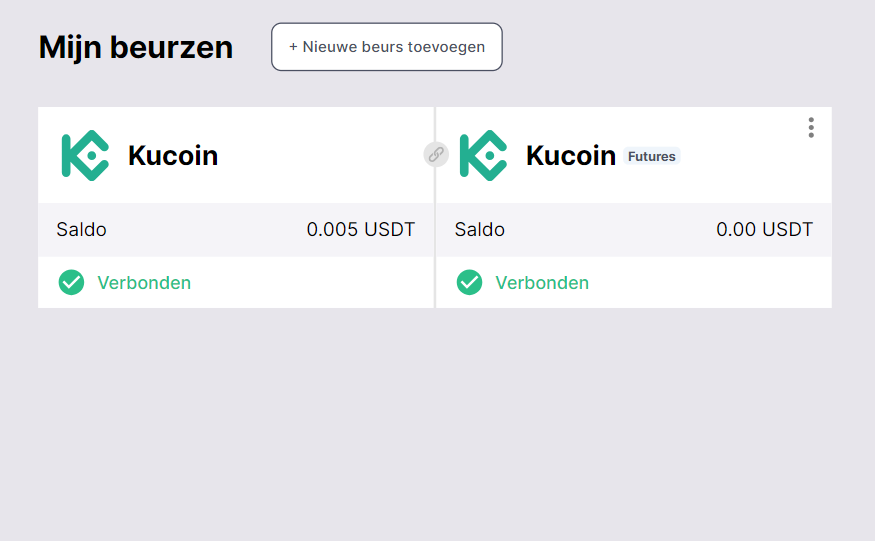Click the Saldo label on Kucoin spot card
875x541 pixels.
81,230
